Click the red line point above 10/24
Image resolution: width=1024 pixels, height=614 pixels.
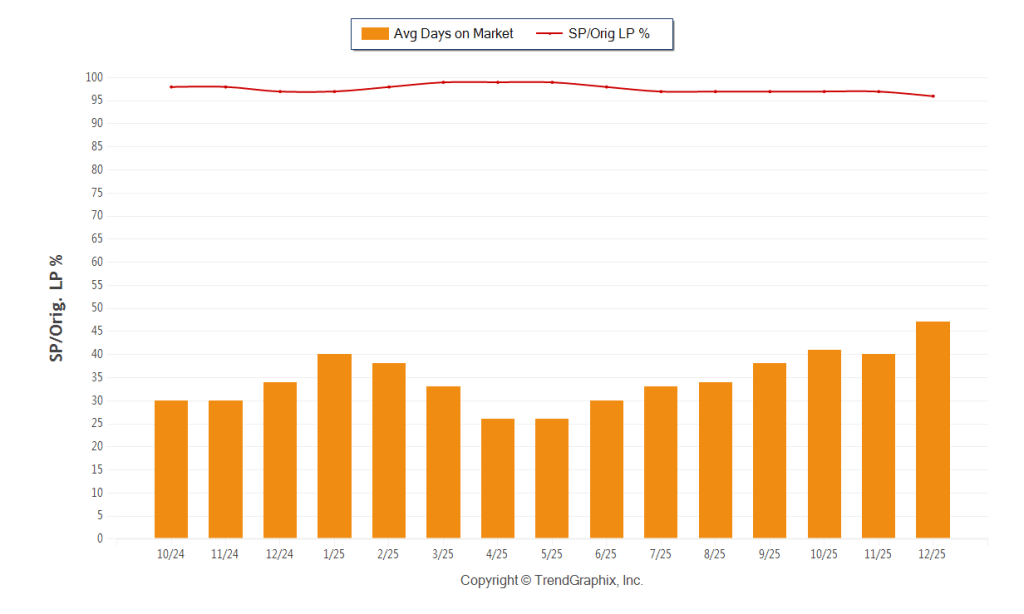pos(171,87)
